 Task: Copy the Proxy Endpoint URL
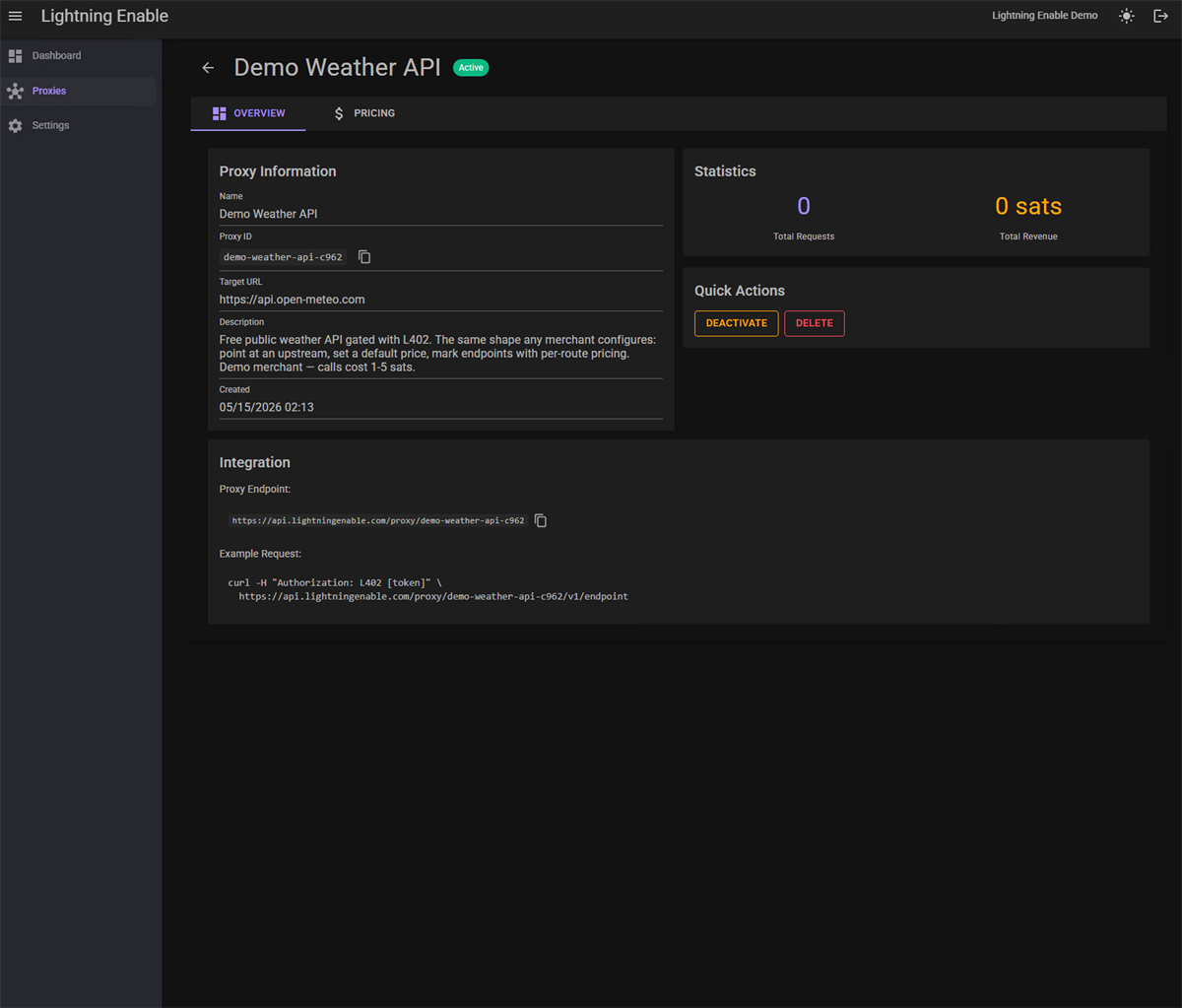point(541,520)
